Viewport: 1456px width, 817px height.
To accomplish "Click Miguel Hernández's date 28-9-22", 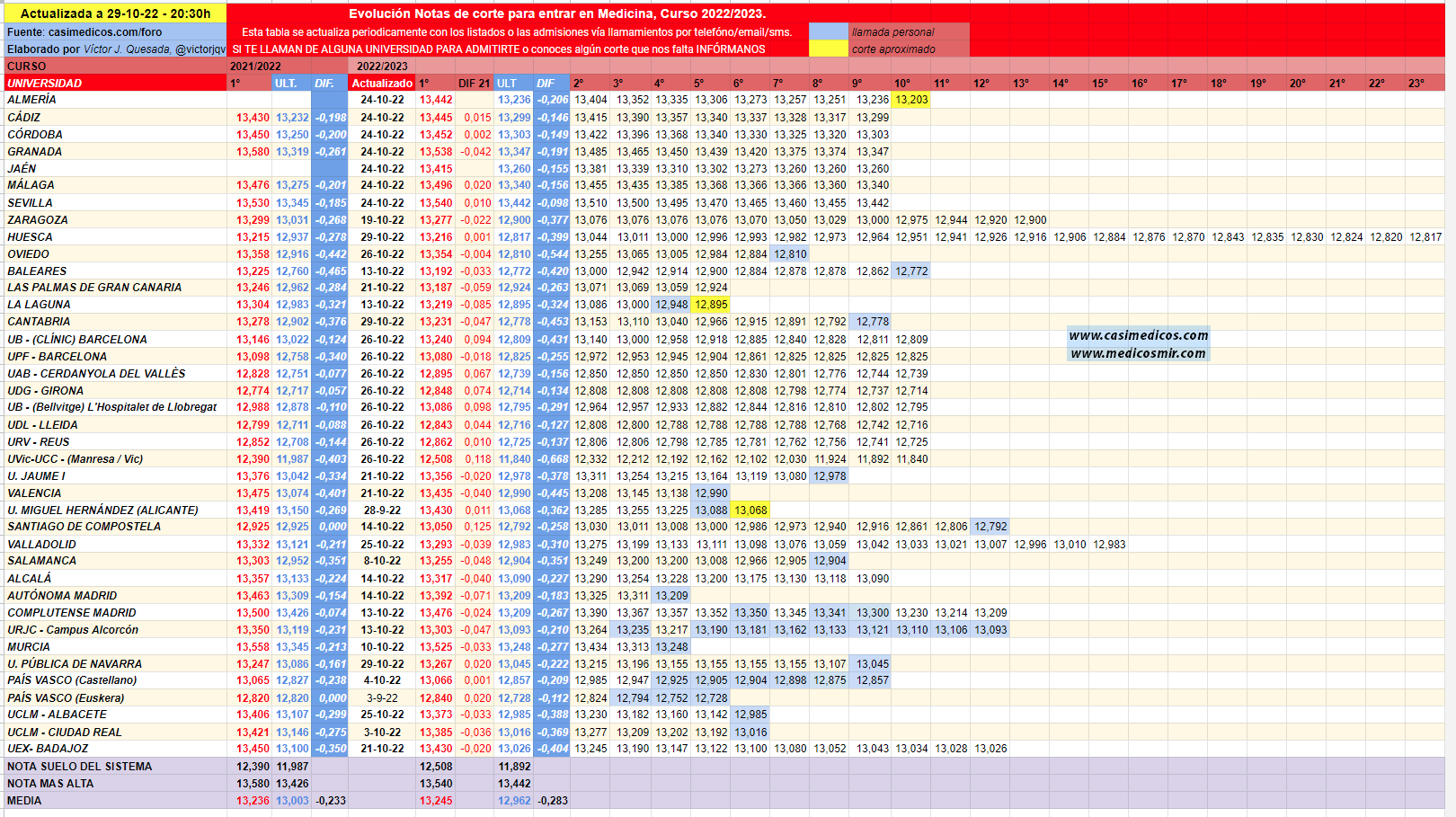I will 382,511.
